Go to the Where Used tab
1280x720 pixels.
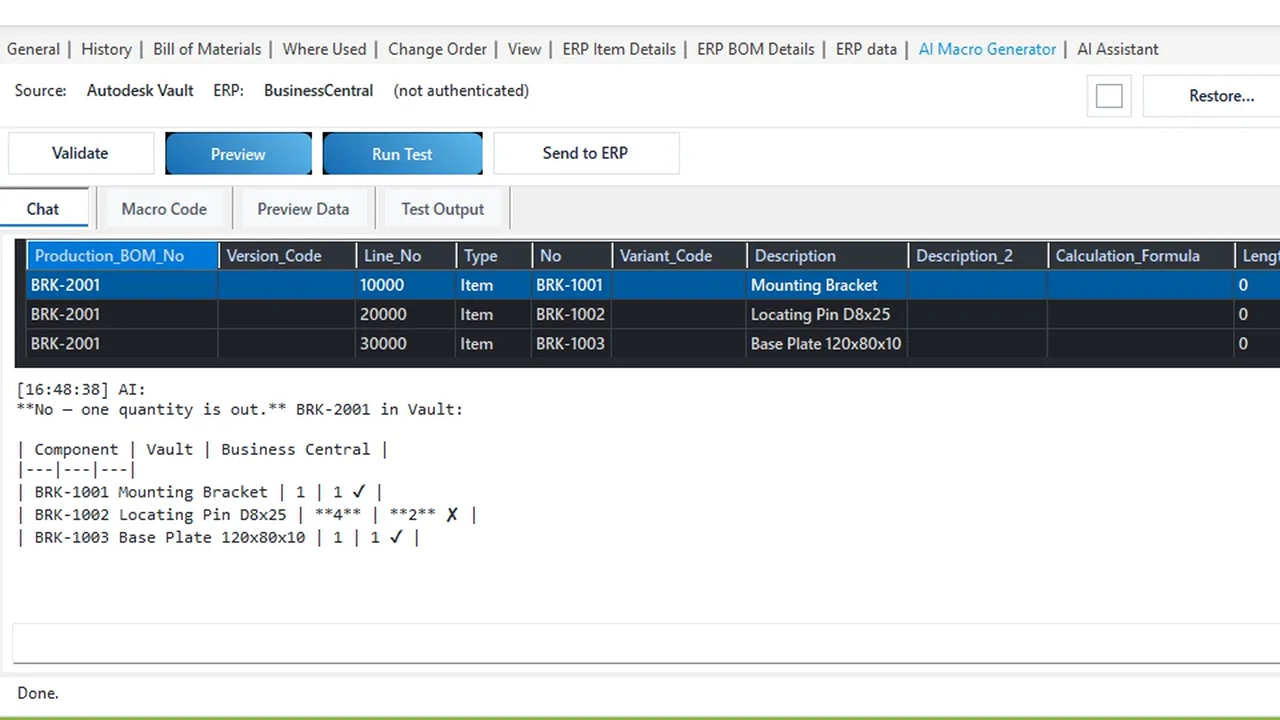[x=324, y=49]
